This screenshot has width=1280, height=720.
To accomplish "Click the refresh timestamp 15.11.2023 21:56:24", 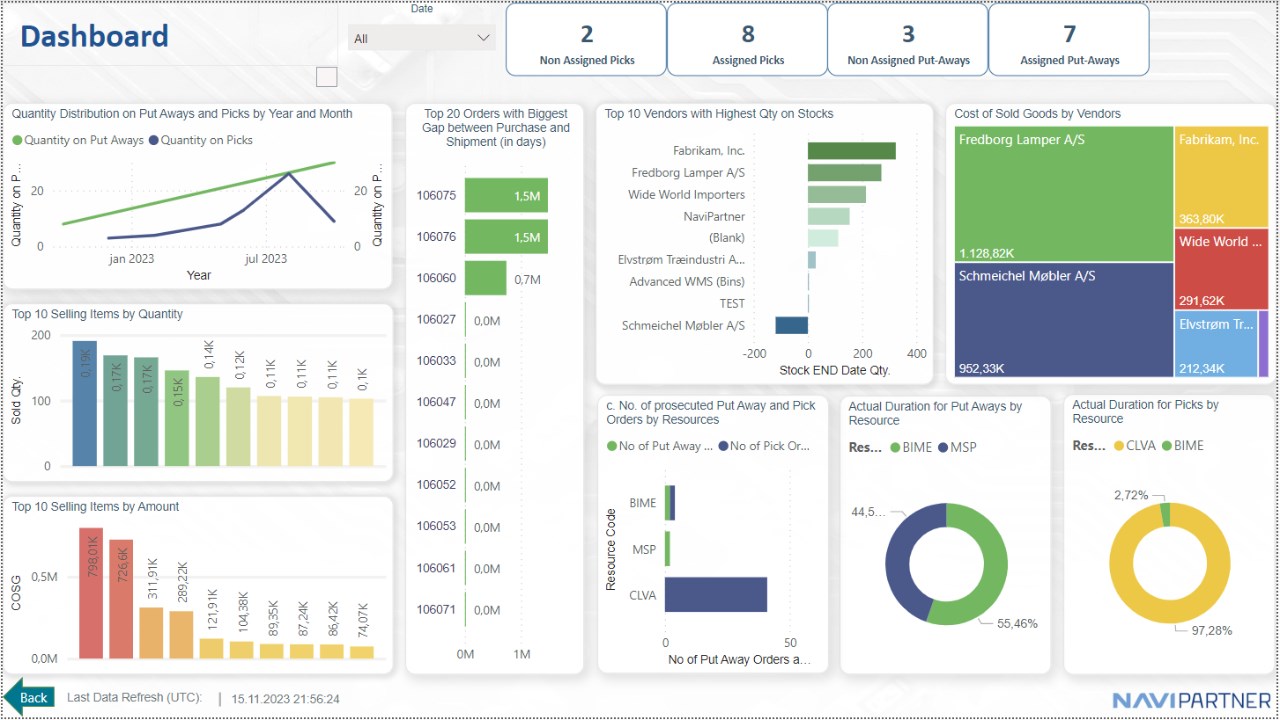I will (x=285, y=699).
